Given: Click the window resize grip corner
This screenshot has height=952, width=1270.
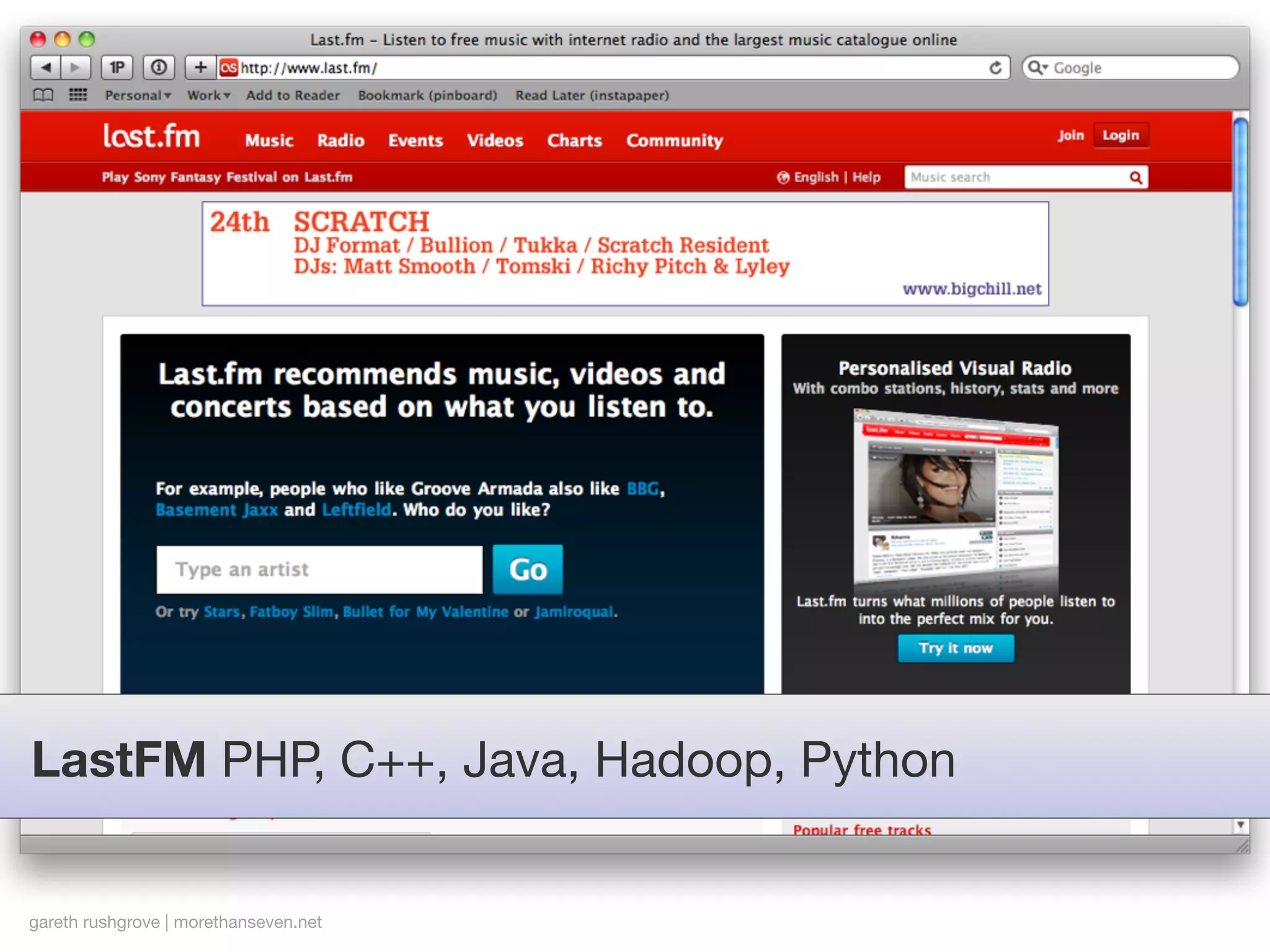Looking at the screenshot, I should tap(1242, 845).
